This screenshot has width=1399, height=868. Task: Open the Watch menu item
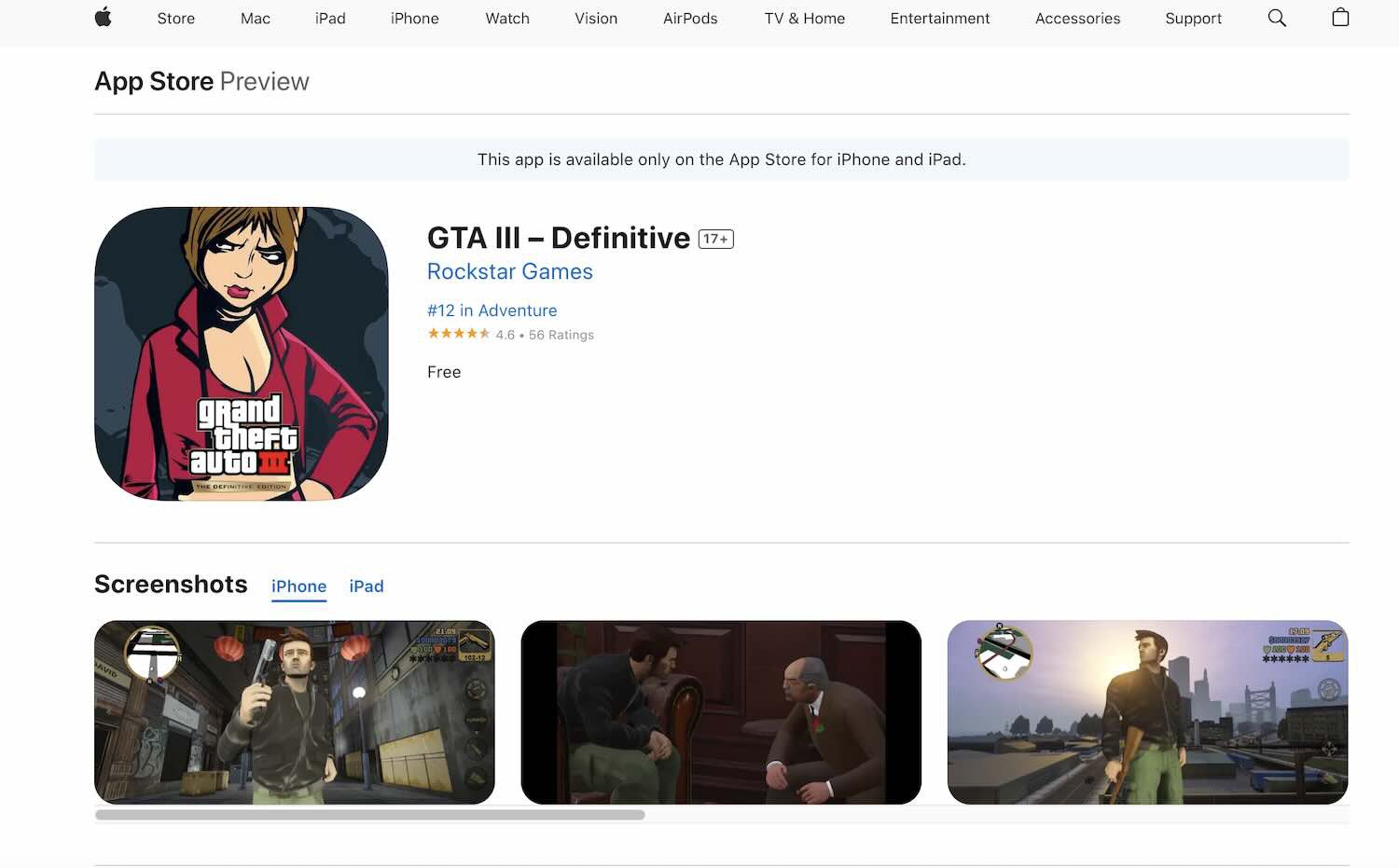507,18
